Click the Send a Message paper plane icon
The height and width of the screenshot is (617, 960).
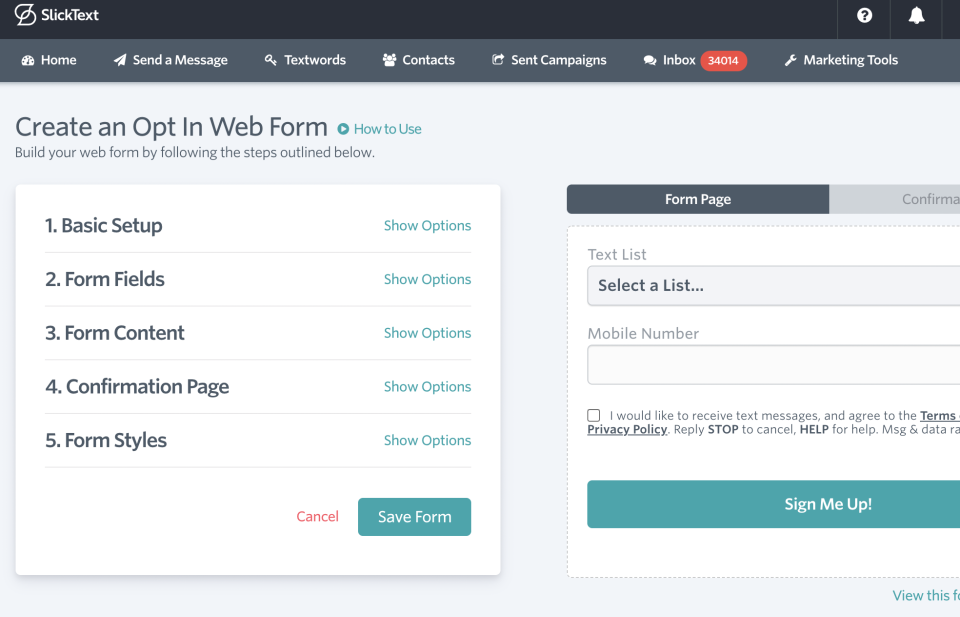point(120,60)
